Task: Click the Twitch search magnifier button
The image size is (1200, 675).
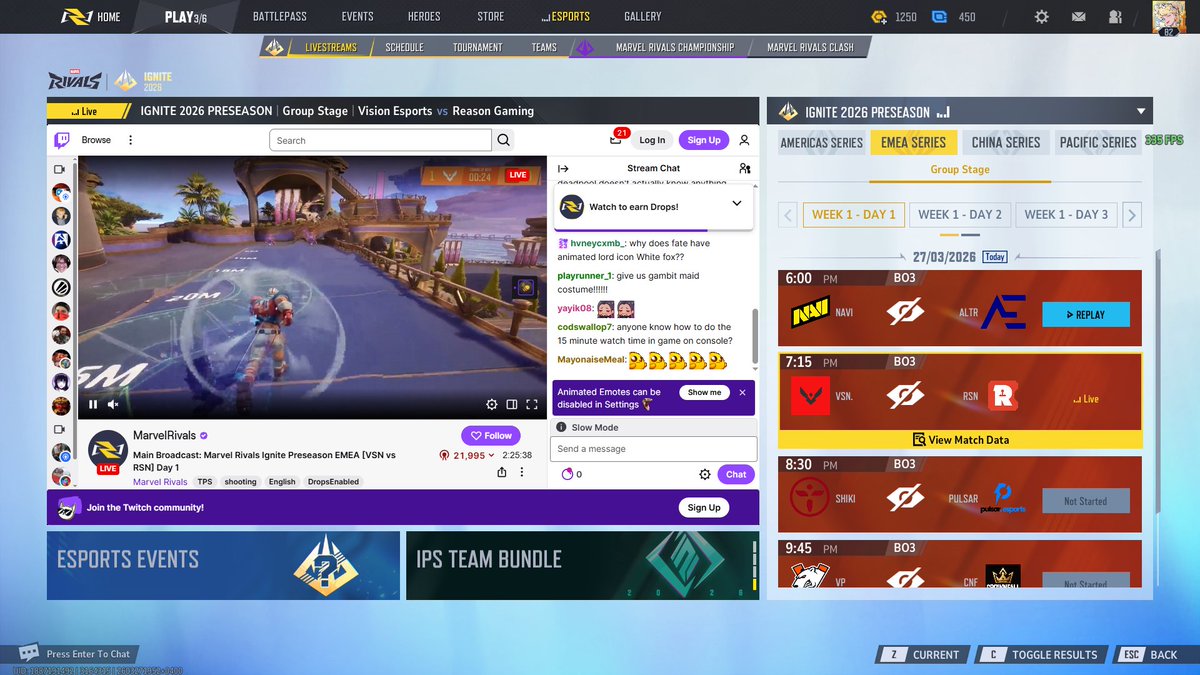Action: 504,140
